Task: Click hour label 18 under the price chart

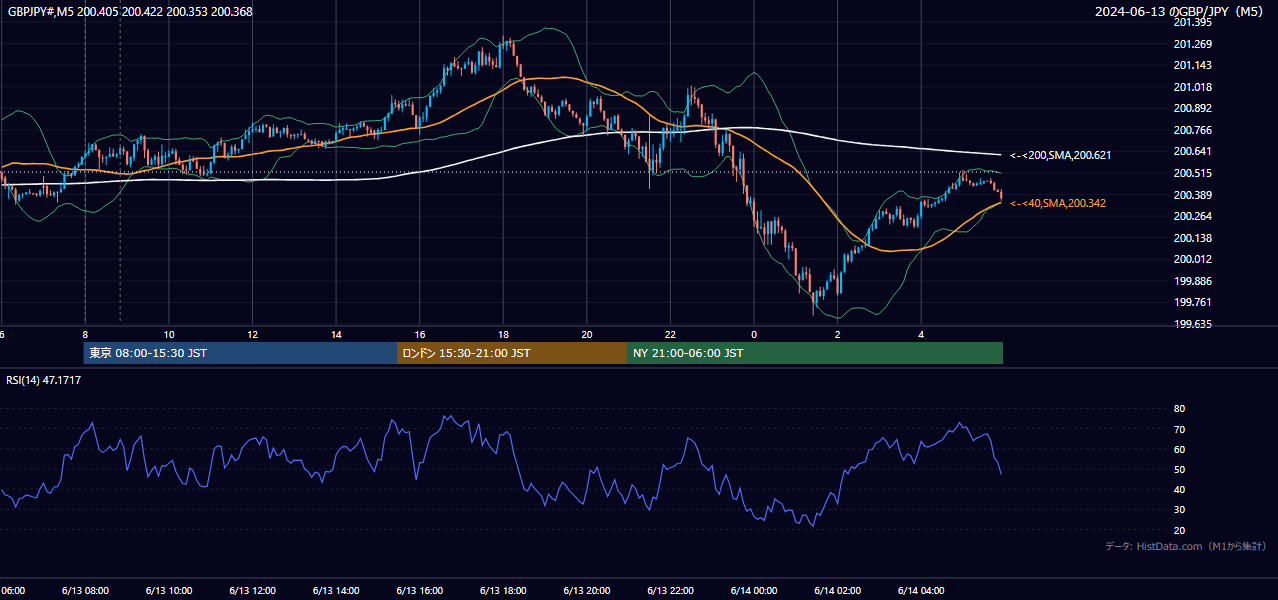Action: tap(503, 335)
